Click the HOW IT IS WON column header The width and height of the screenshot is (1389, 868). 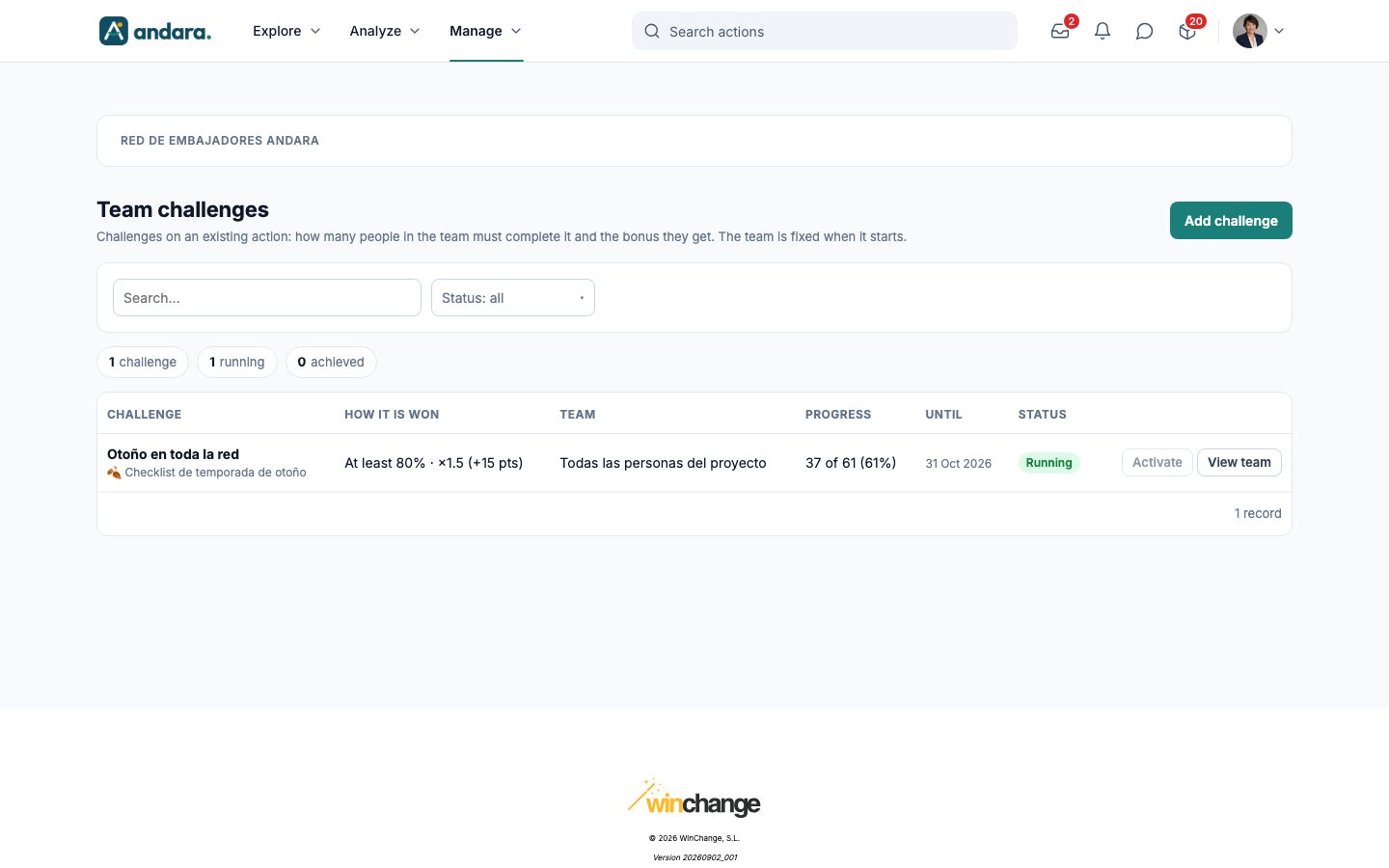tap(392, 415)
